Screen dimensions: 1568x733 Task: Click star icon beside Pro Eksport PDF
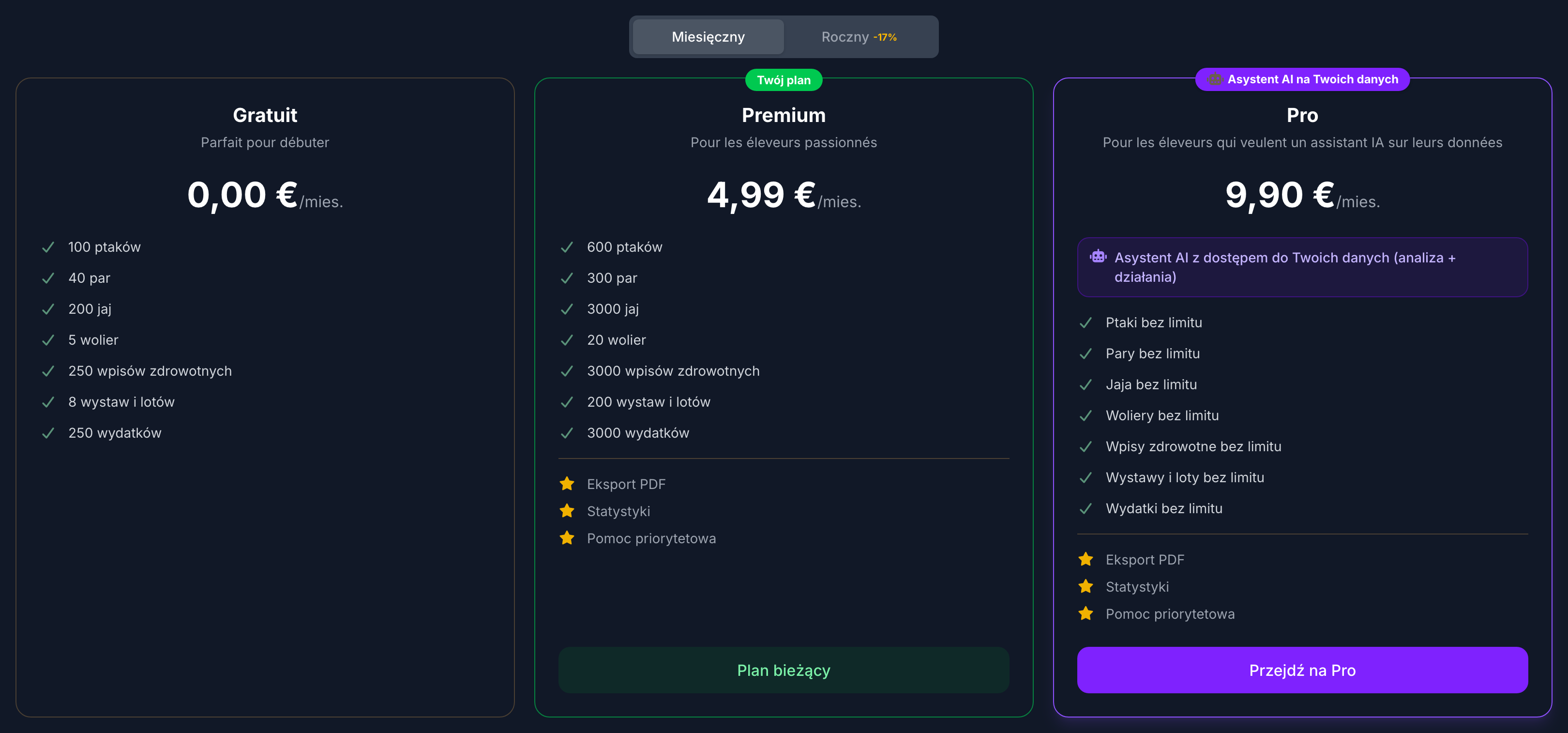click(x=1086, y=559)
